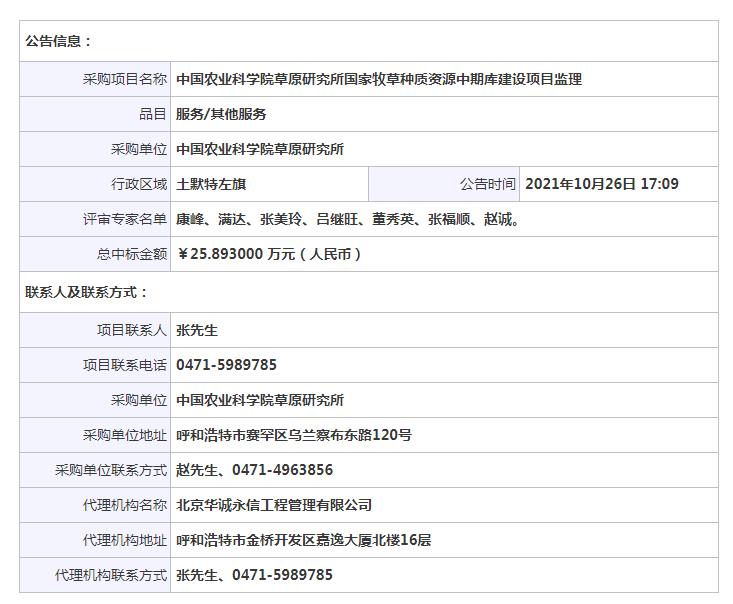Screen dimensions: 733x604
Task: Click the region value 土默特左旗
Action: [x=211, y=184]
